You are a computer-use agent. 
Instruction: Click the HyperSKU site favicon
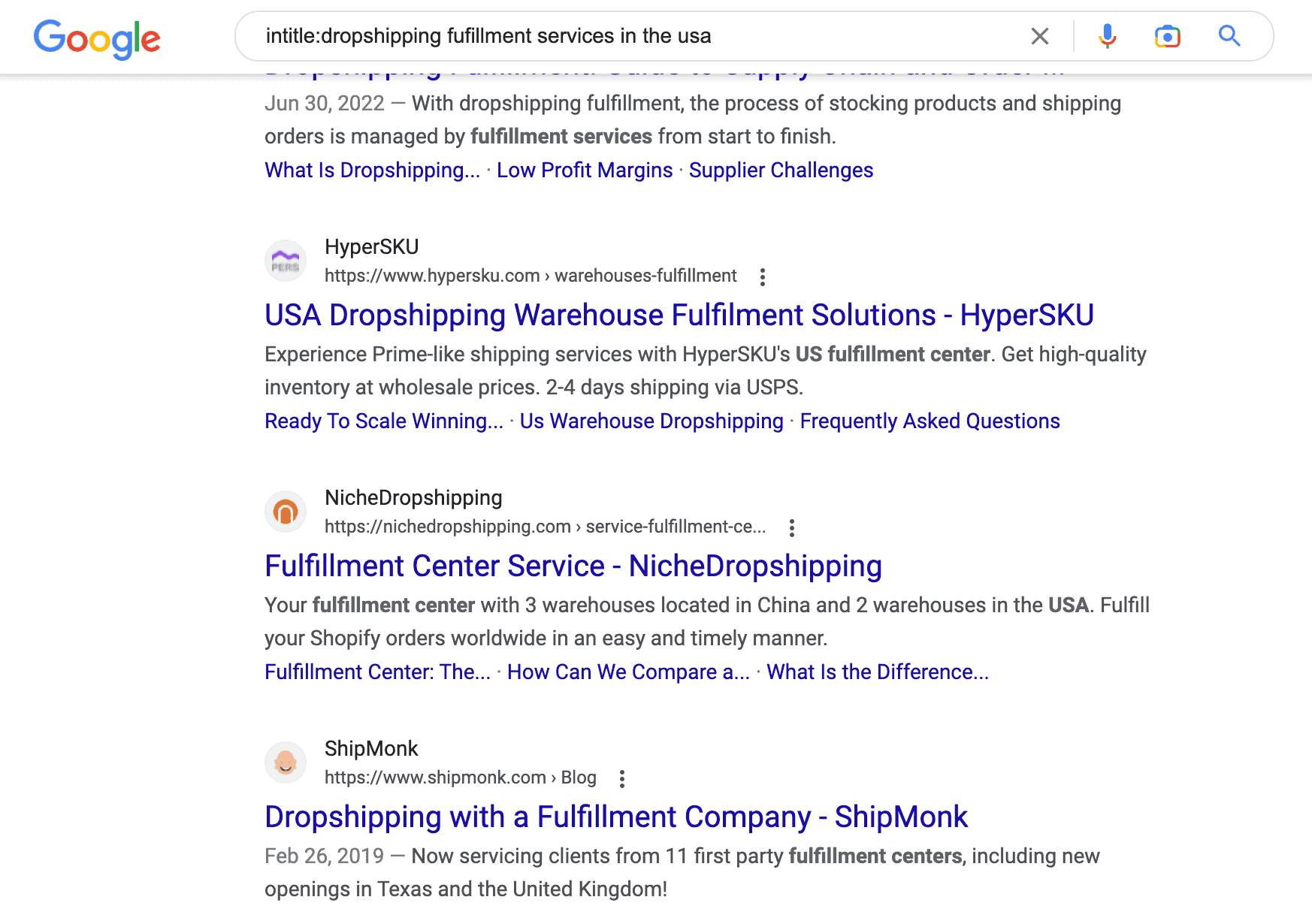tap(286, 261)
